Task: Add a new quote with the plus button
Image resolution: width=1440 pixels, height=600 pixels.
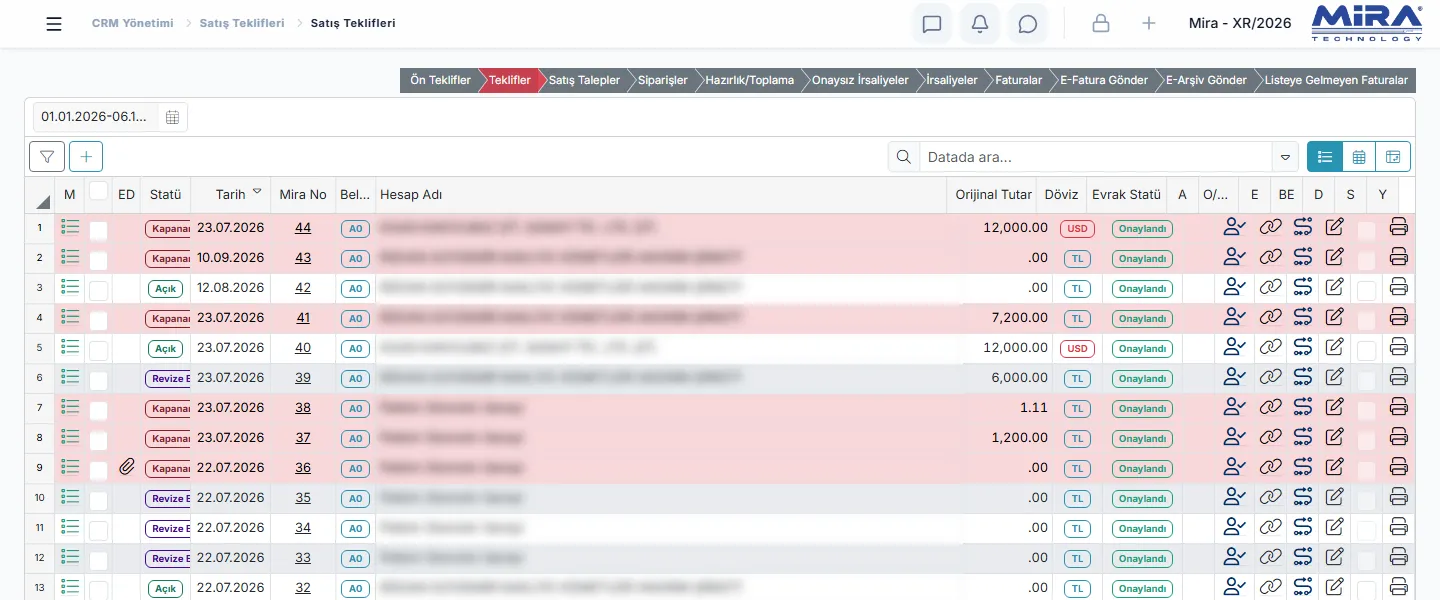Action: (x=86, y=156)
